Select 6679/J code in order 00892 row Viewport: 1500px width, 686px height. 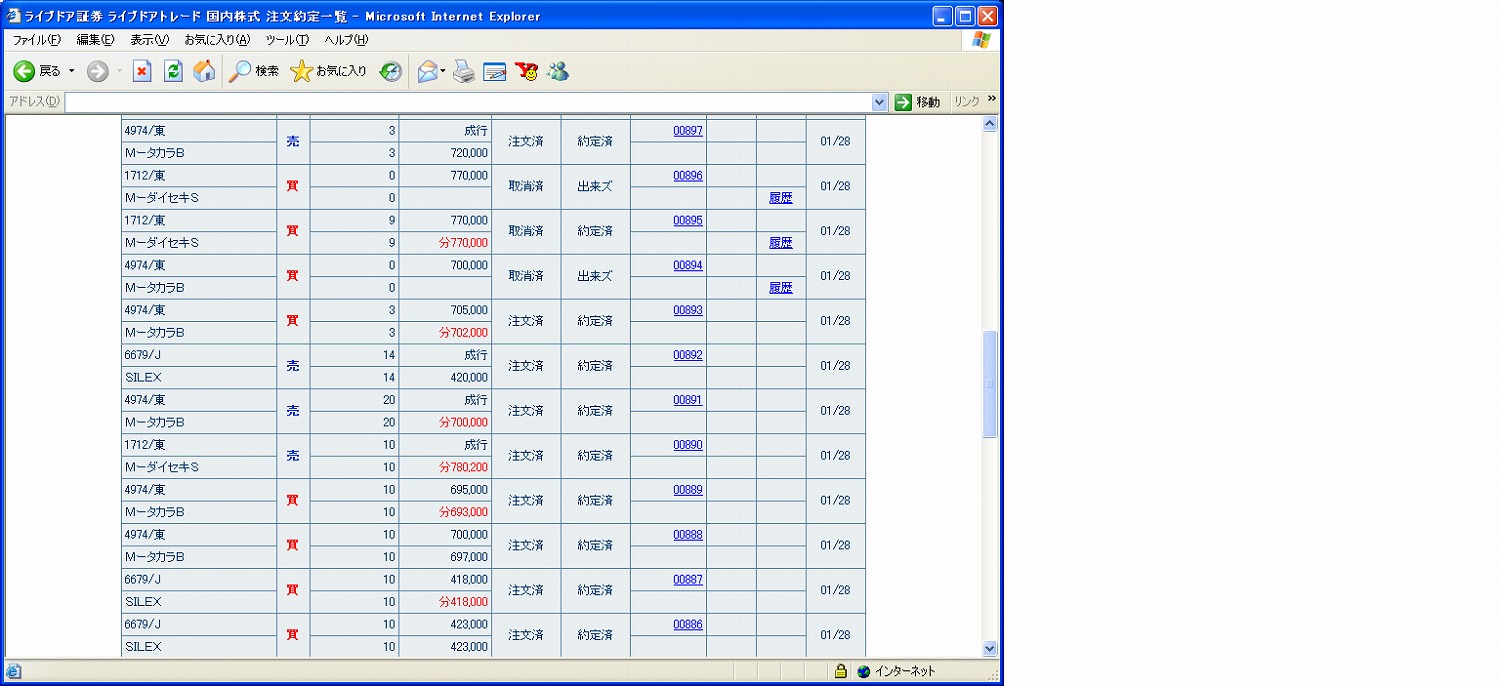pos(142,355)
